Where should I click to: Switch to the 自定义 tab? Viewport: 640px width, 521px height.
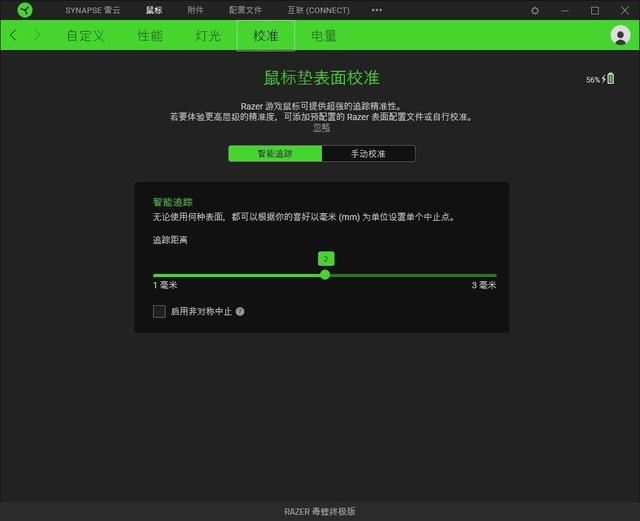click(86, 36)
